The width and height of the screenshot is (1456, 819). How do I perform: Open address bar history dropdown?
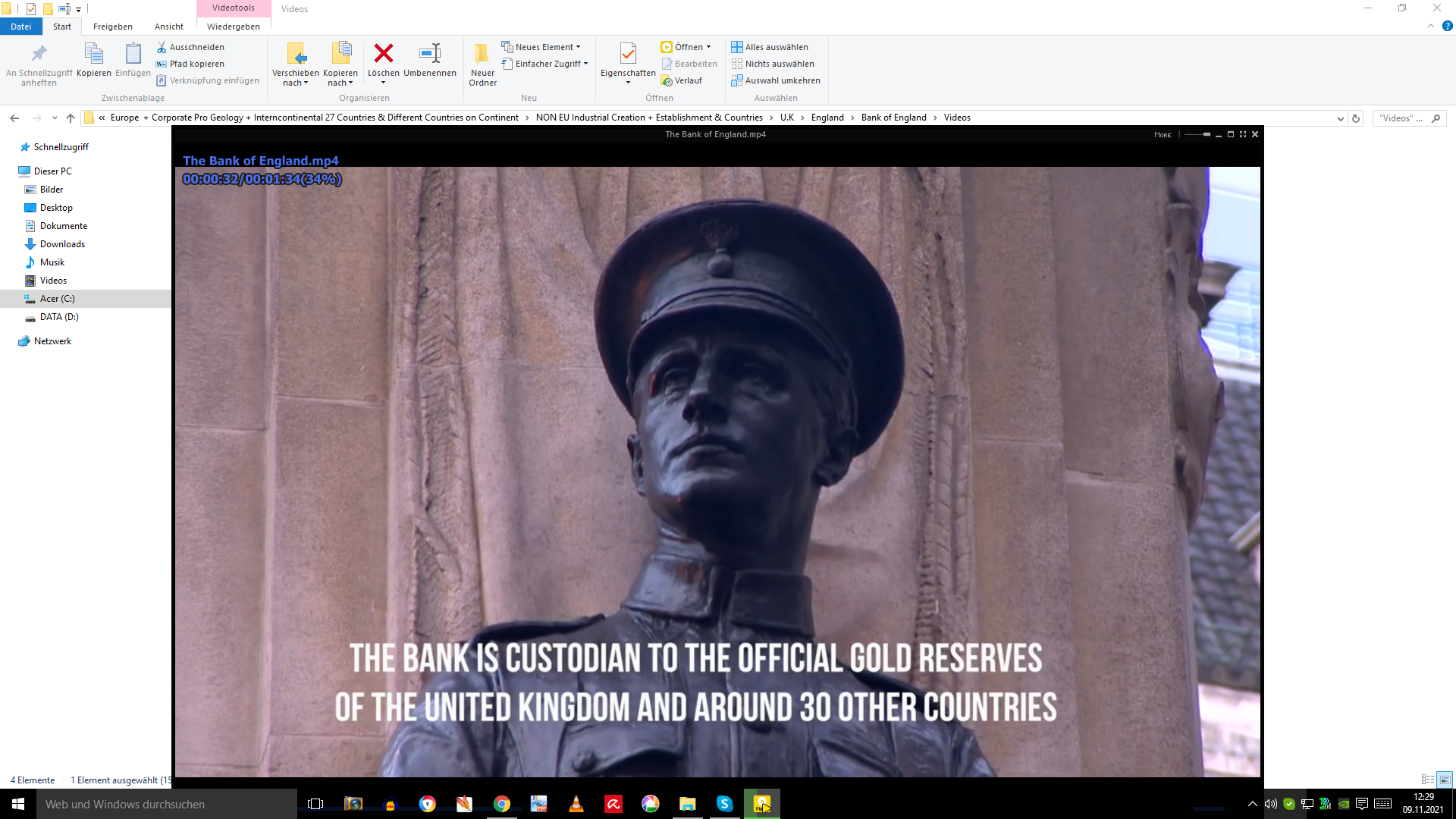[1341, 118]
